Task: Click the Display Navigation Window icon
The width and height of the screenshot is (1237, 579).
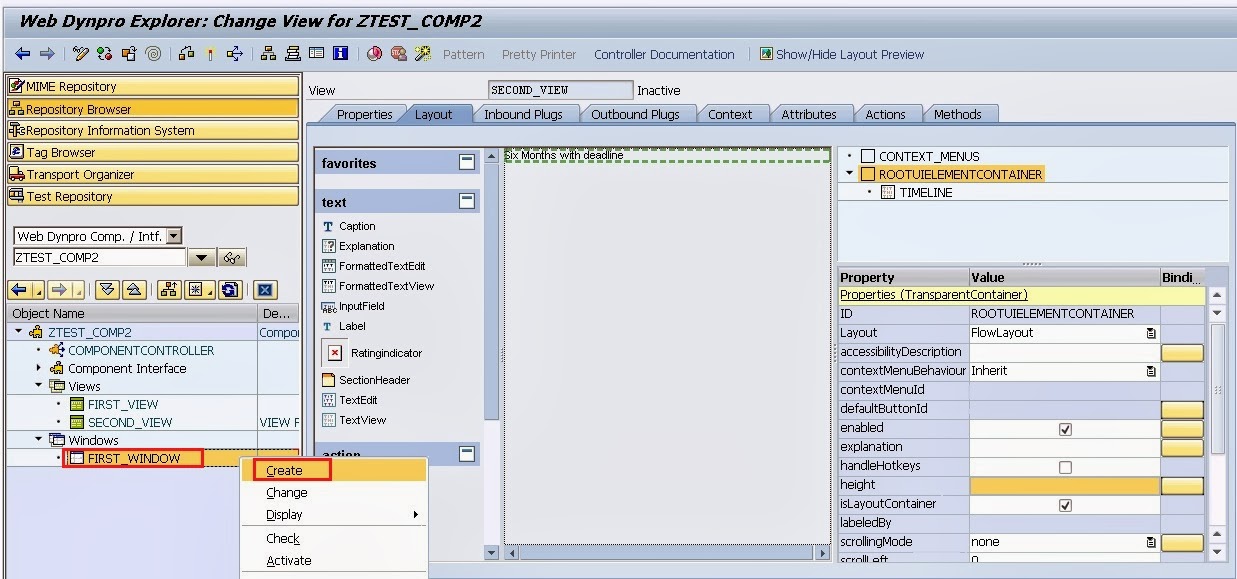Action: point(293,54)
